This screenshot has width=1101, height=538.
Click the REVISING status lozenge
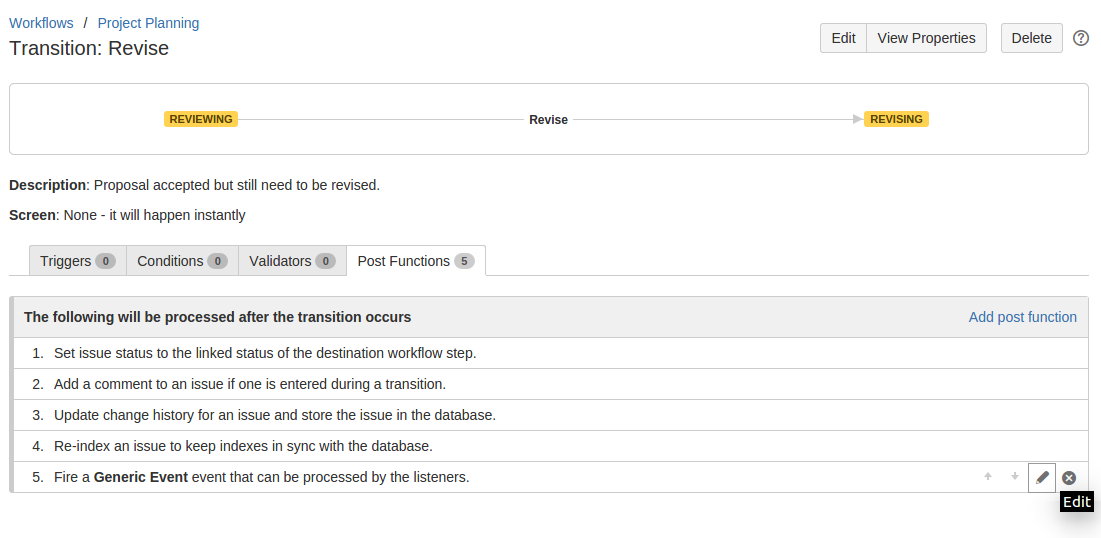point(896,119)
